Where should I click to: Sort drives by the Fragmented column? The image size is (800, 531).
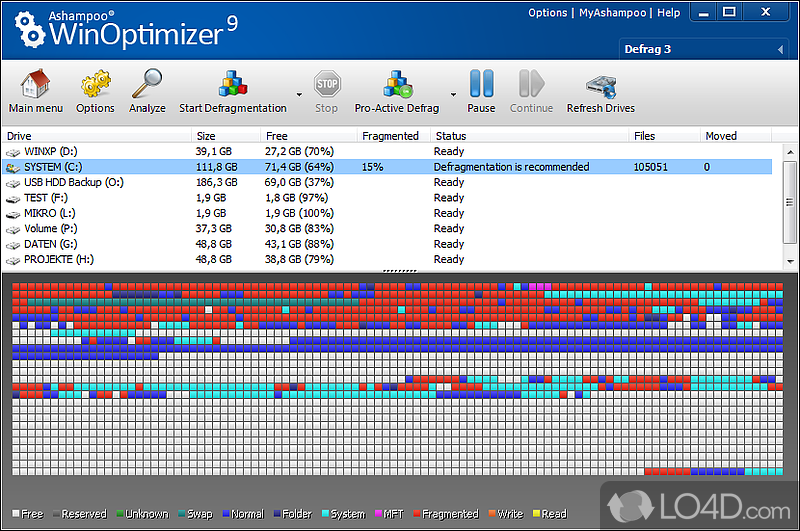pos(390,136)
